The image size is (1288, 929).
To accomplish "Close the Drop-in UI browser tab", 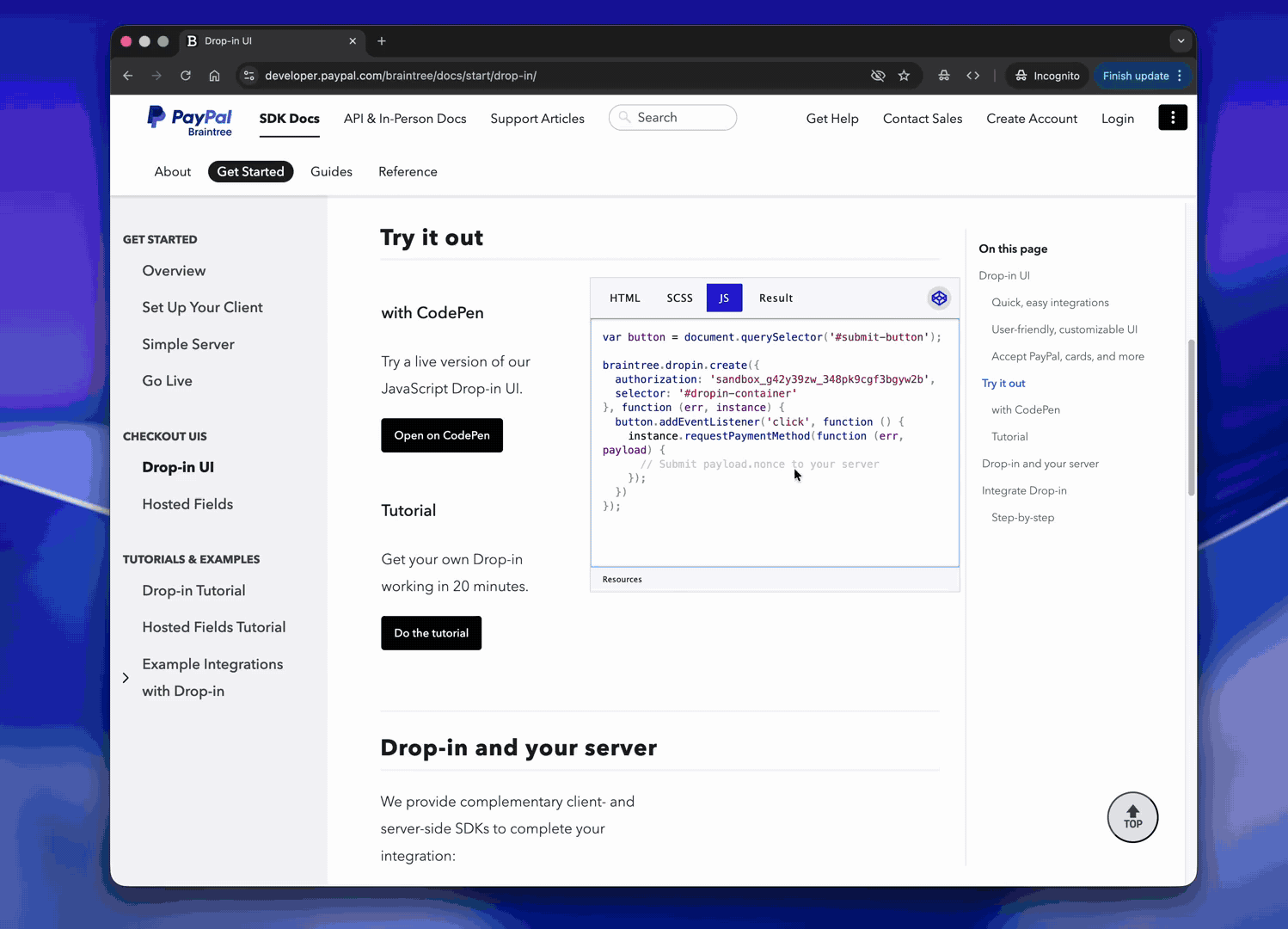I will [x=353, y=41].
